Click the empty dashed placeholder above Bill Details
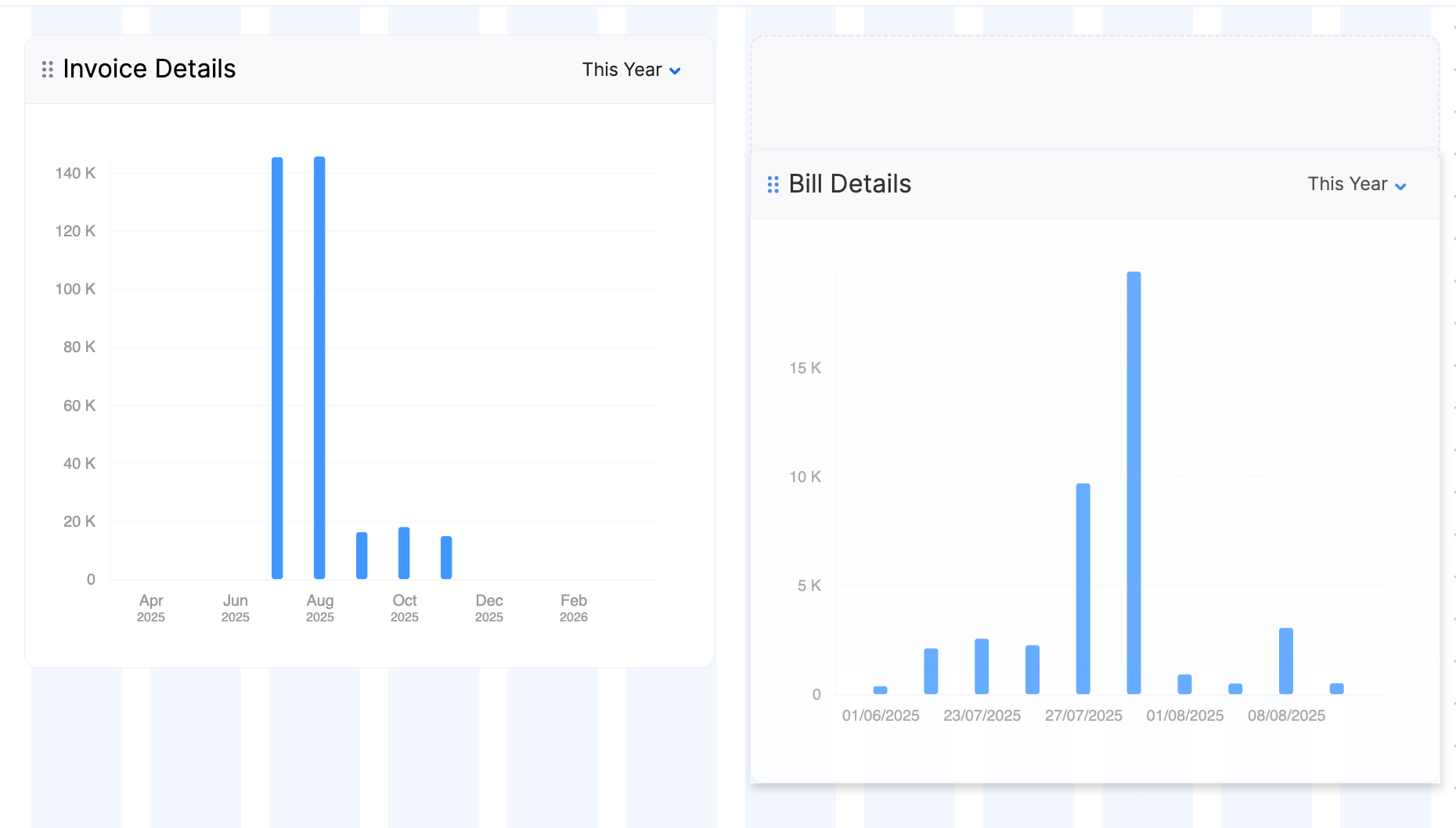The image size is (1456, 828). tap(1094, 92)
